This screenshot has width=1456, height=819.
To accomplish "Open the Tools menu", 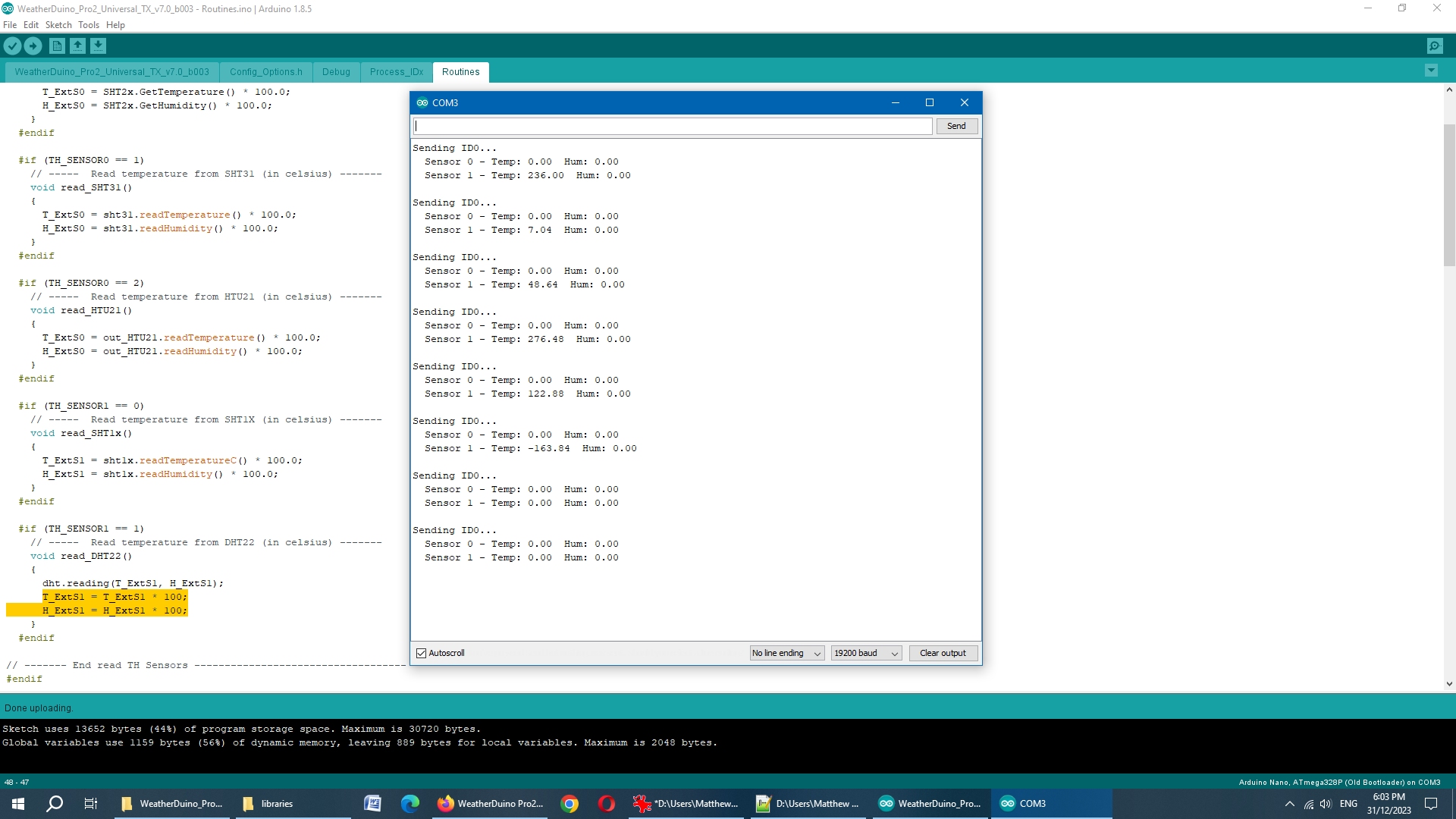I will tap(88, 25).
